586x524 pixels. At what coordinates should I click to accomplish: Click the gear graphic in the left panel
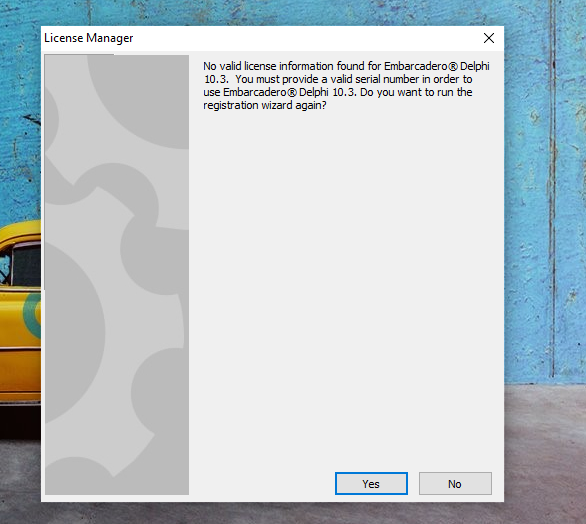coord(117,275)
